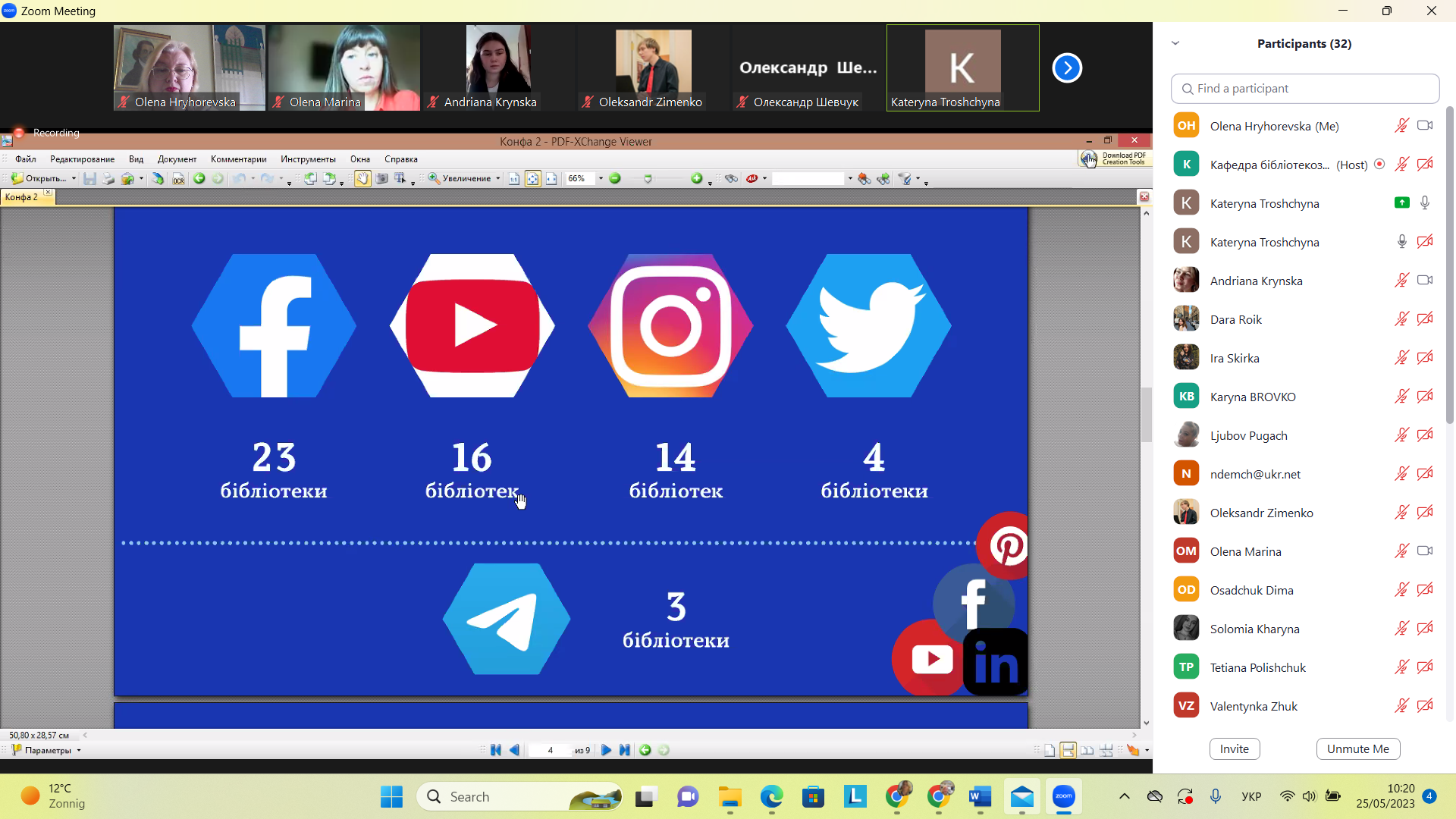The width and height of the screenshot is (1456, 819).
Task: Click the binoculars search icon
Action: pyautogui.click(x=731, y=178)
